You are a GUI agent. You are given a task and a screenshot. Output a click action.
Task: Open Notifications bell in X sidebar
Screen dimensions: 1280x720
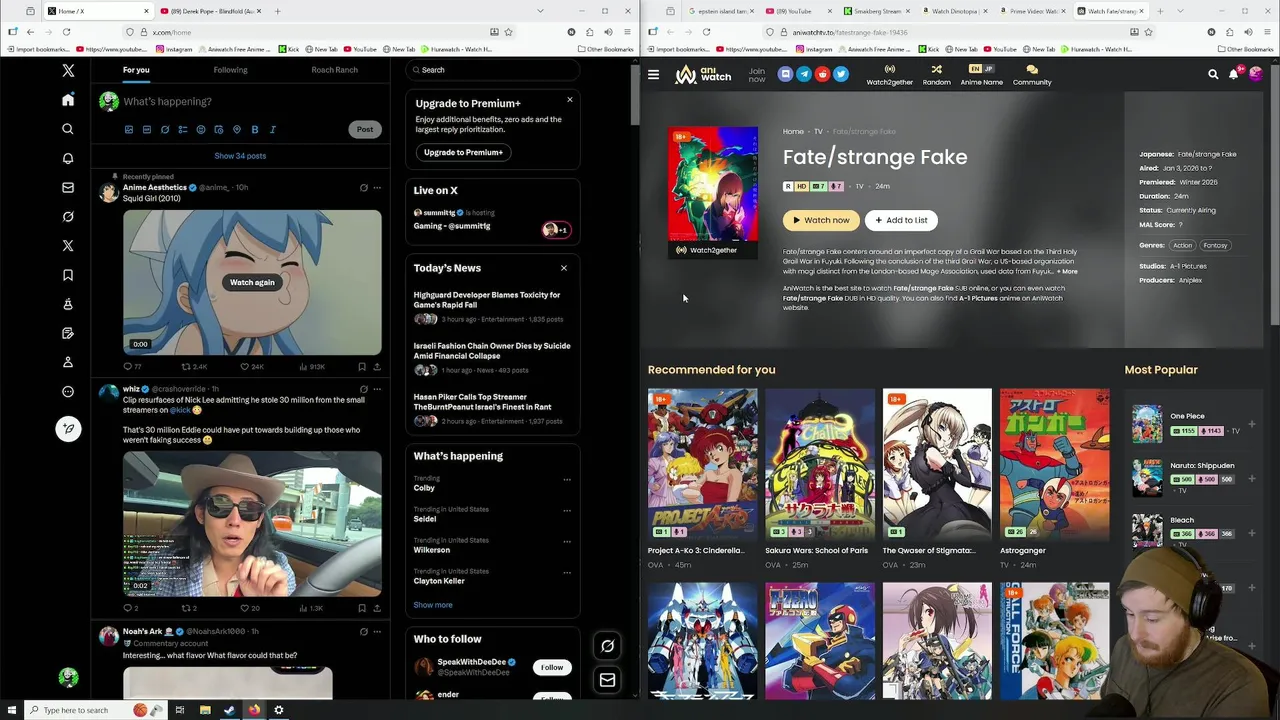68,158
